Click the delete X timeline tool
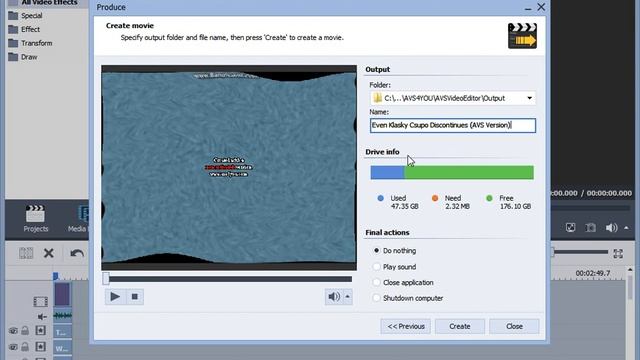Viewport: 640px width, 360px height. pos(49,253)
